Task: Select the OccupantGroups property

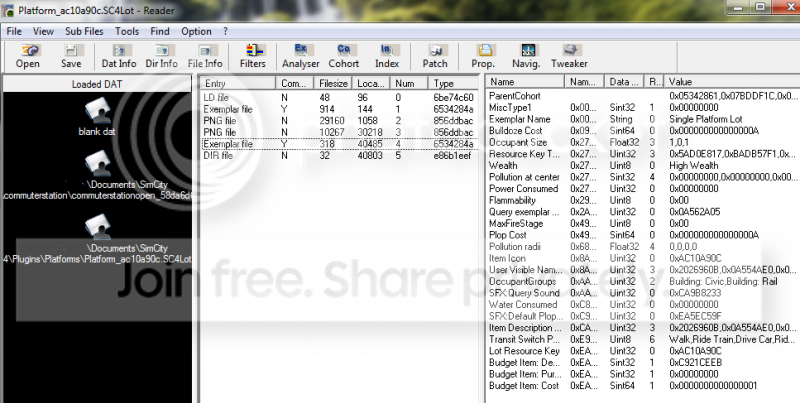Action: tap(643, 282)
